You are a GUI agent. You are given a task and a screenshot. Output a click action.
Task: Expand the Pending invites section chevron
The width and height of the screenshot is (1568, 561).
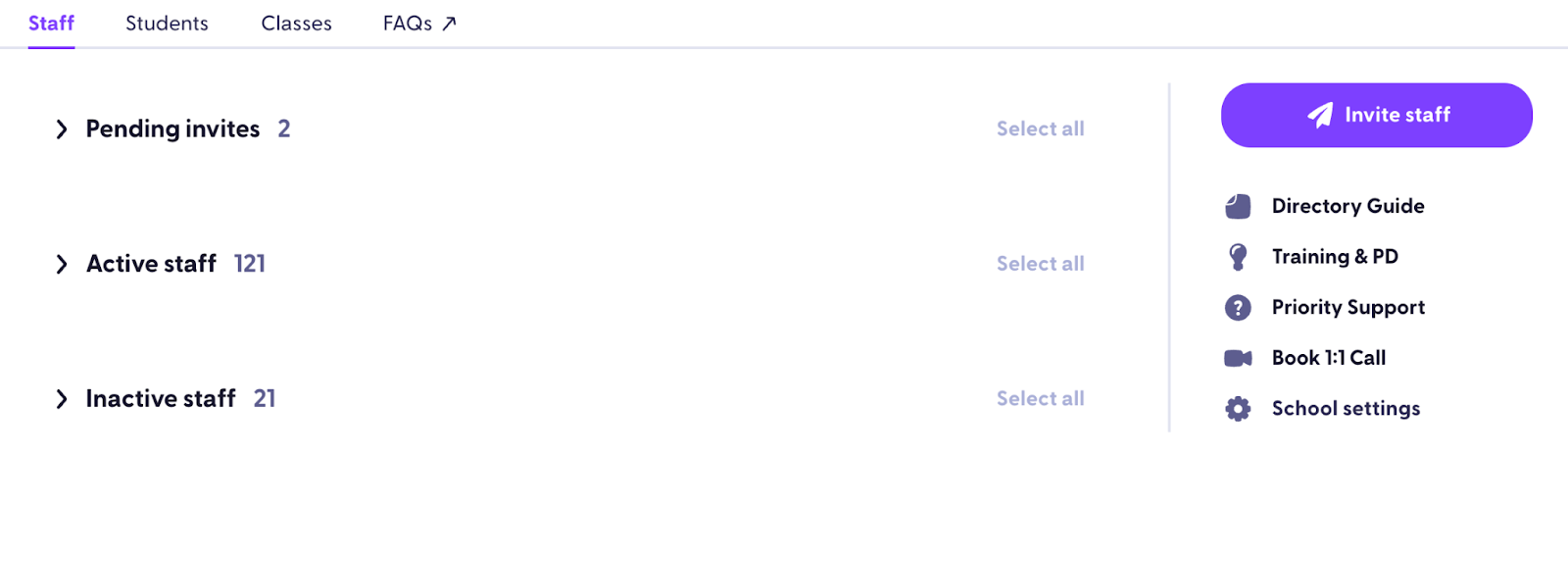point(62,129)
